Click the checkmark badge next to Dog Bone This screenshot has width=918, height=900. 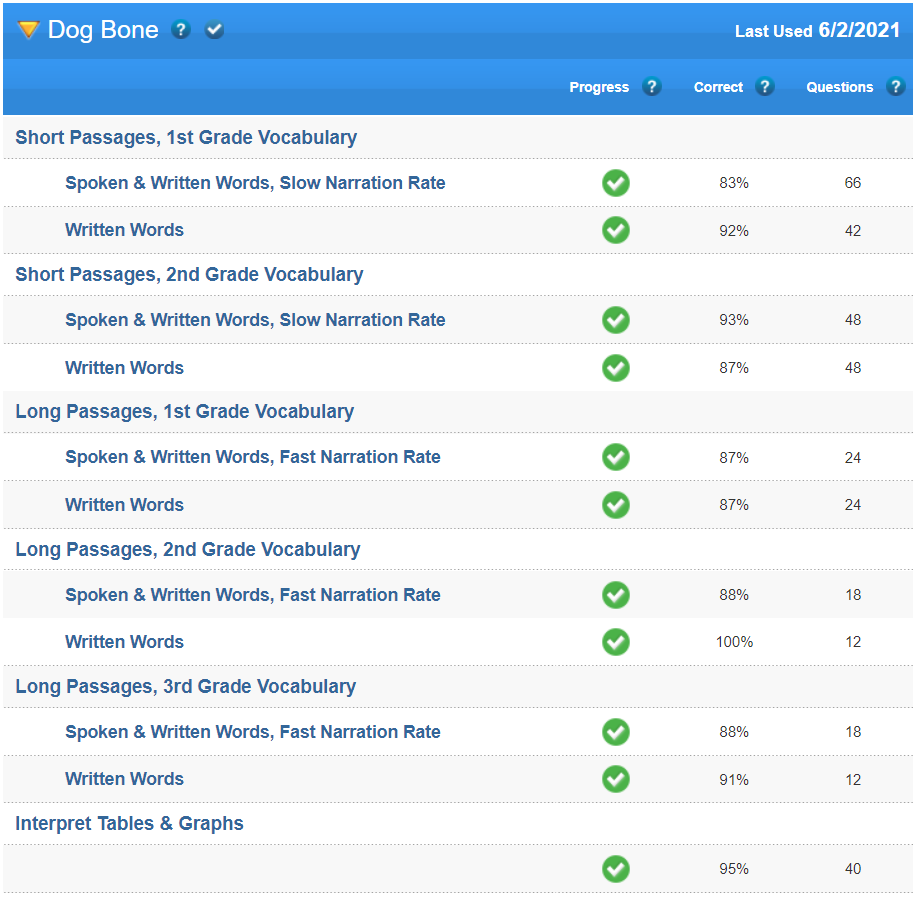tap(214, 30)
